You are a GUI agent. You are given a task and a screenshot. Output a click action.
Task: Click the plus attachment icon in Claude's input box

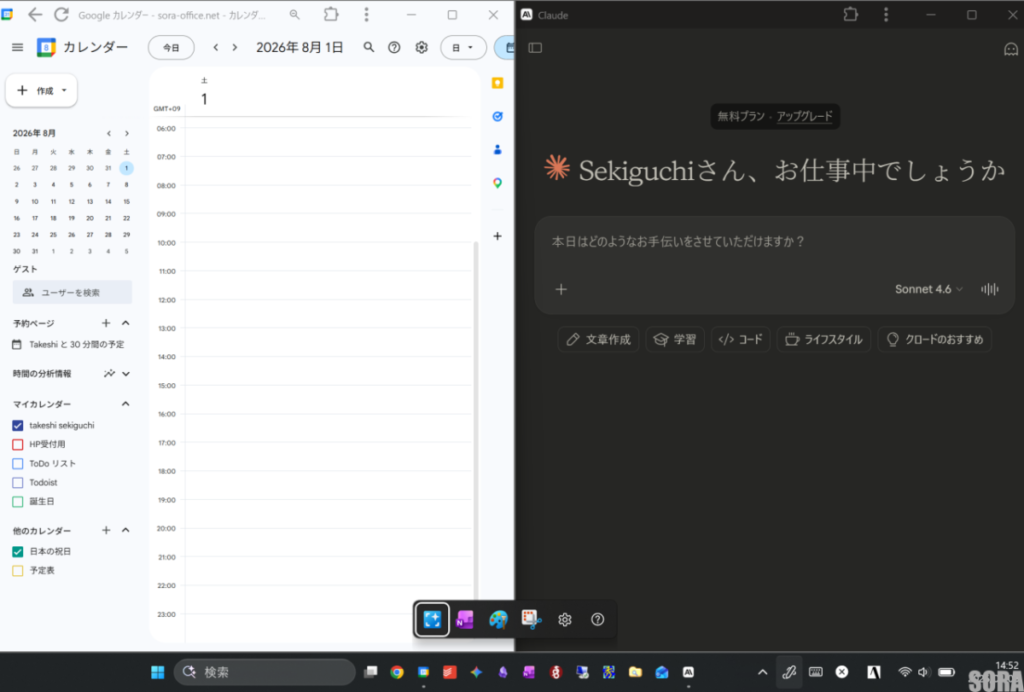coord(561,289)
